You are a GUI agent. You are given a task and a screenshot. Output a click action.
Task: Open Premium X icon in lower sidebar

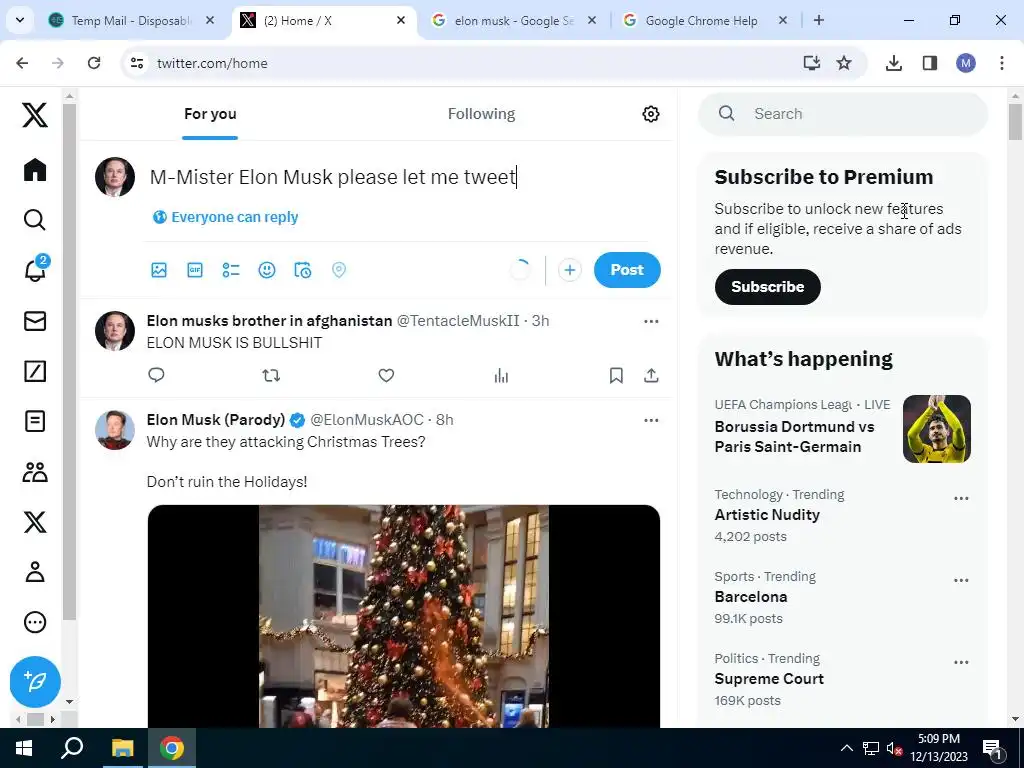(35, 522)
